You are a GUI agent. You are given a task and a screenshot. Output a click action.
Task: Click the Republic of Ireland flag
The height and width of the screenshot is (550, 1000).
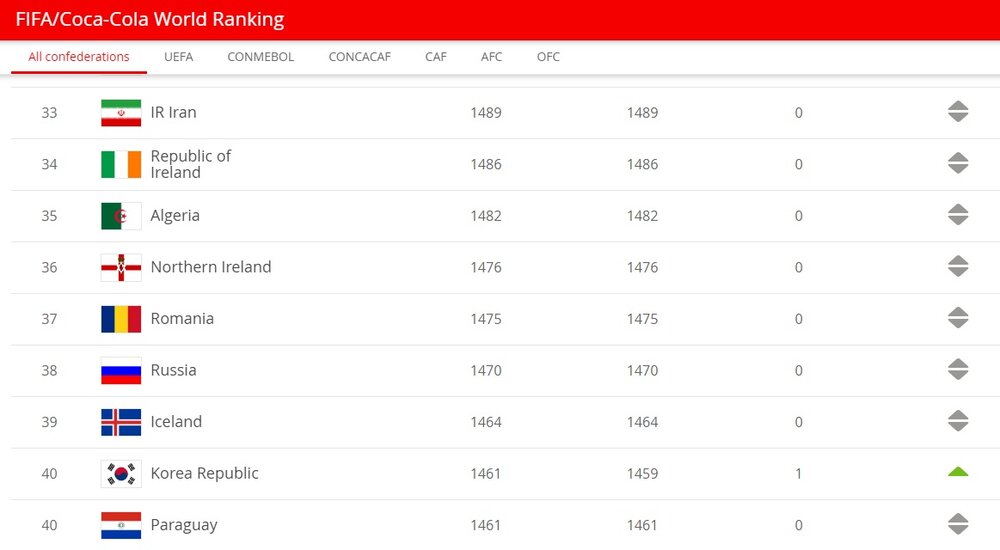[121, 165]
